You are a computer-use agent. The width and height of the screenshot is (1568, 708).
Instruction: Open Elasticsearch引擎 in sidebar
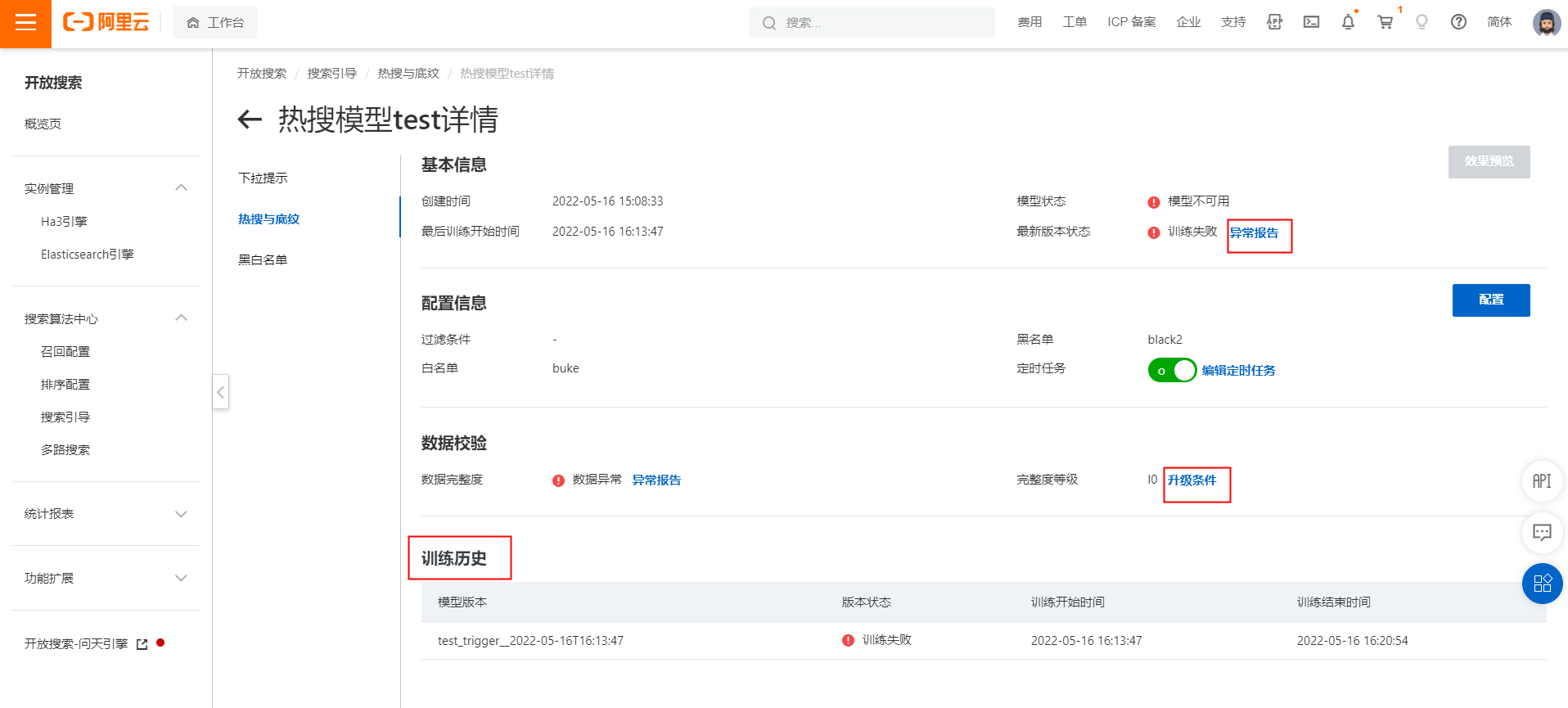(x=88, y=254)
